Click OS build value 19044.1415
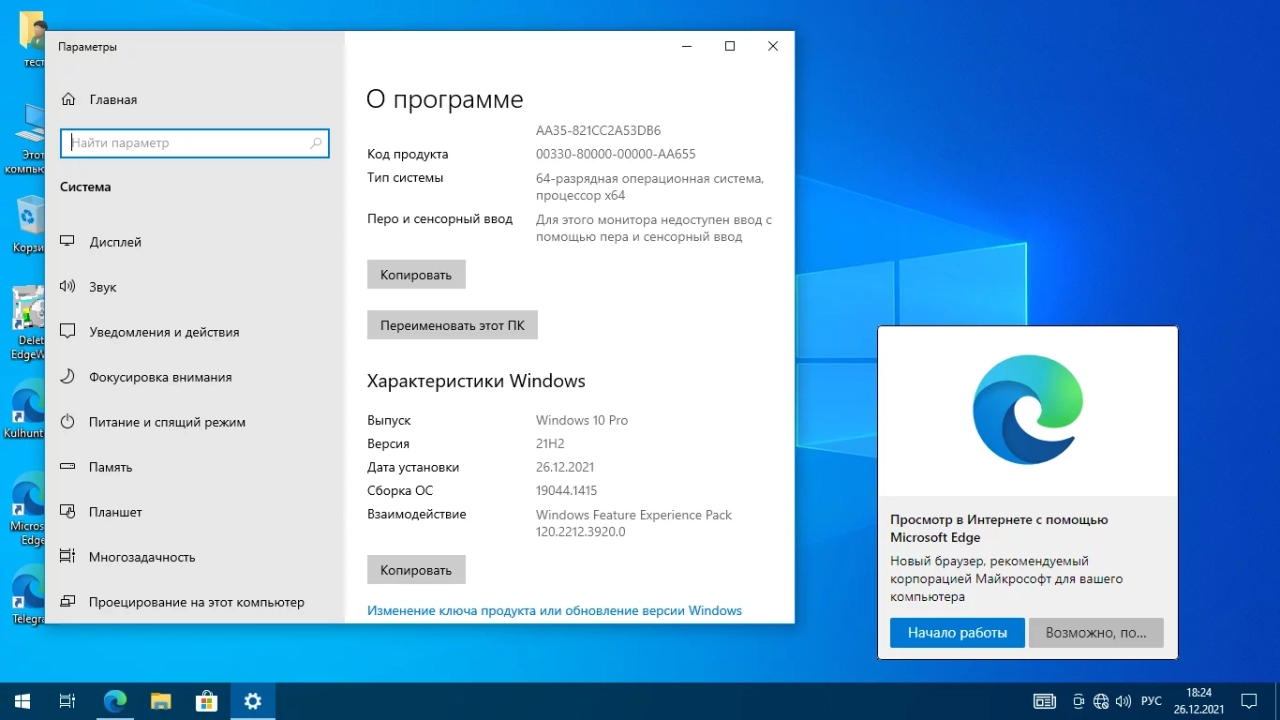The width and height of the screenshot is (1280, 720). [x=566, y=491]
